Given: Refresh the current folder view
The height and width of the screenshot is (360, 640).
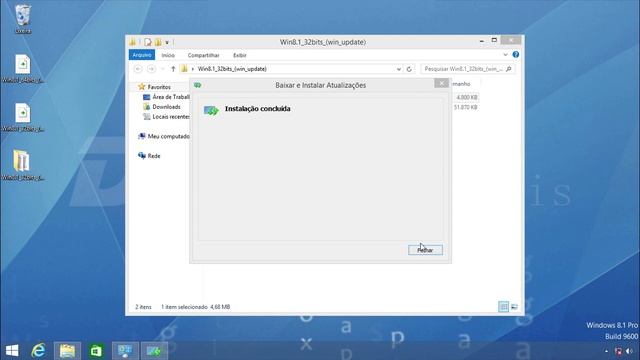Looking at the screenshot, I should pos(409,69).
